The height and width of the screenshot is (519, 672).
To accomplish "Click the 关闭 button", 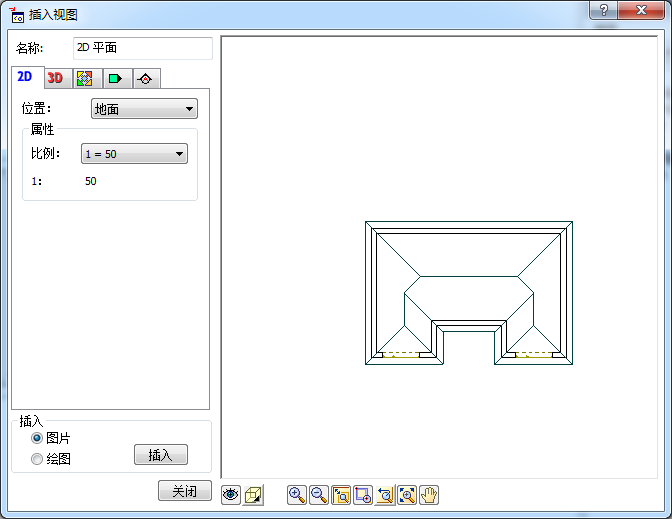I will tap(185, 491).
